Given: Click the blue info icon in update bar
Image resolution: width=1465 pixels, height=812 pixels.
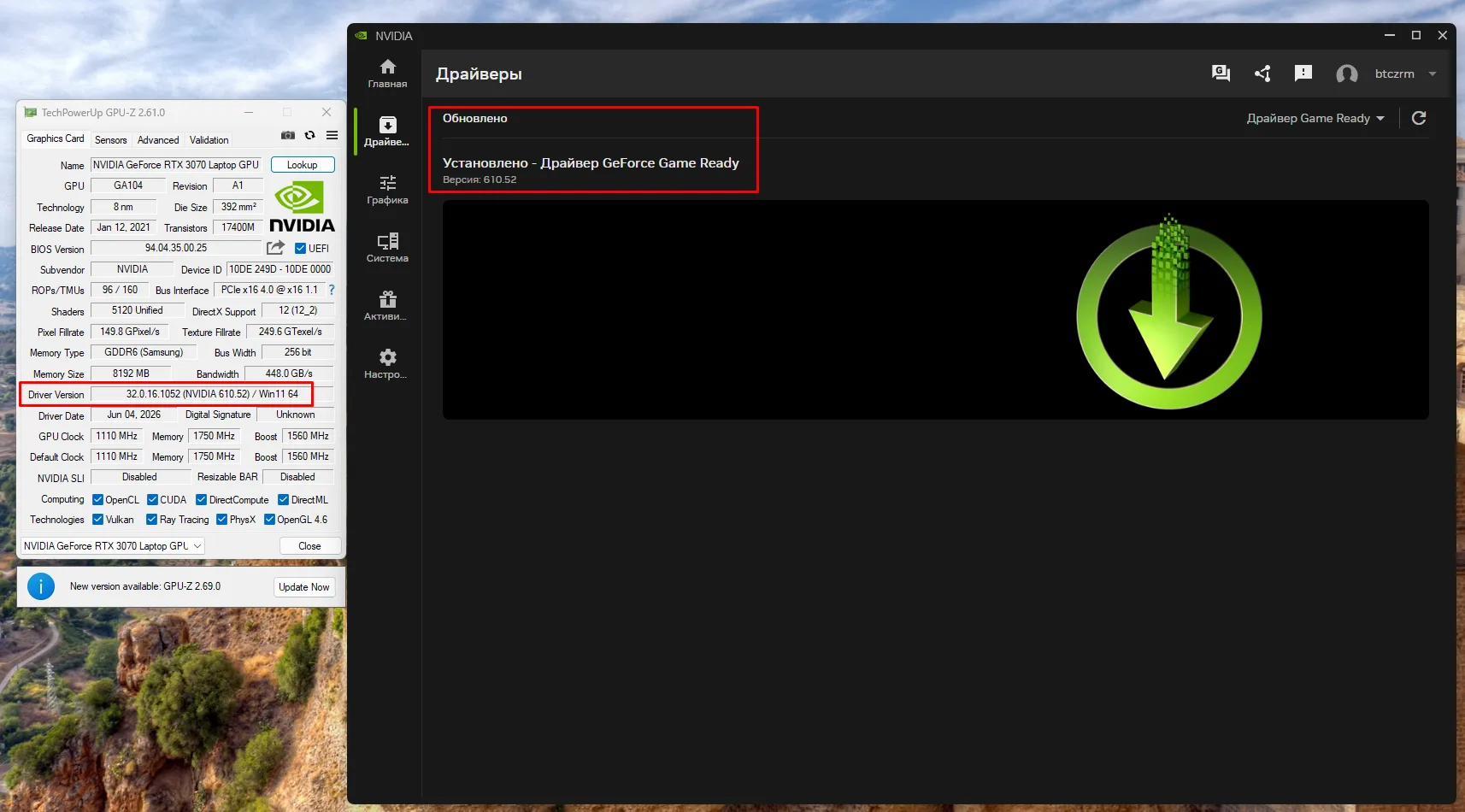Looking at the screenshot, I should click(x=41, y=586).
